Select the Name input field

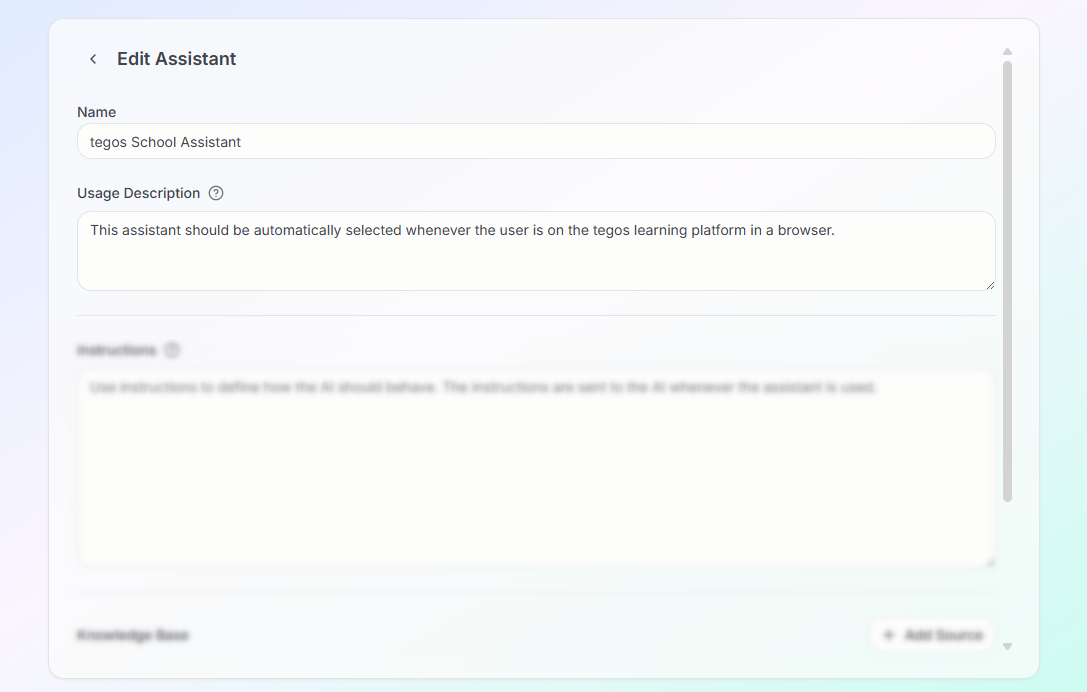(x=536, y=141)
